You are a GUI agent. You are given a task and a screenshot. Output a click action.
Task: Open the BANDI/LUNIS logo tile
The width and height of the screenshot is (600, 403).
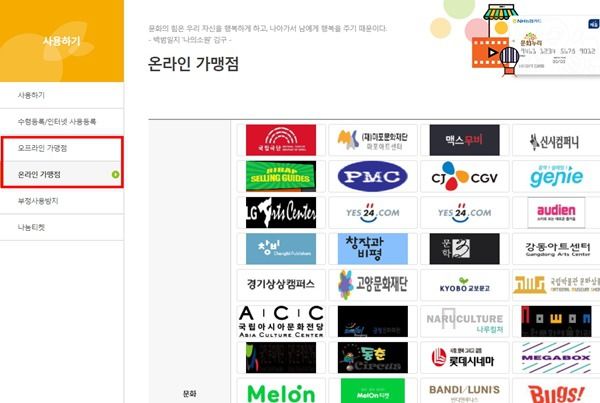tap(464, 391)
